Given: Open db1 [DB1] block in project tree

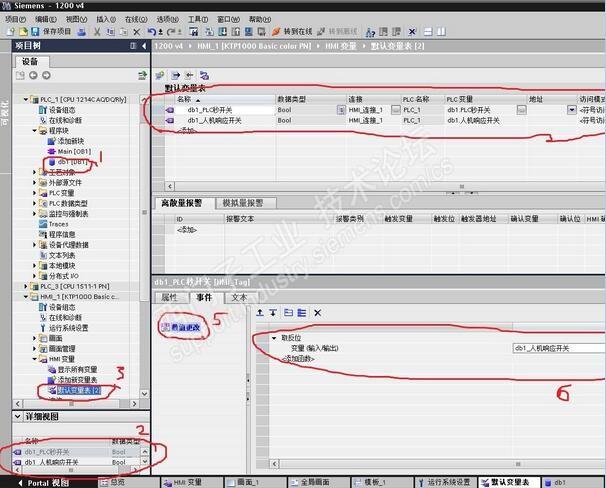Looking at the screenshot, I should point(68,162).
